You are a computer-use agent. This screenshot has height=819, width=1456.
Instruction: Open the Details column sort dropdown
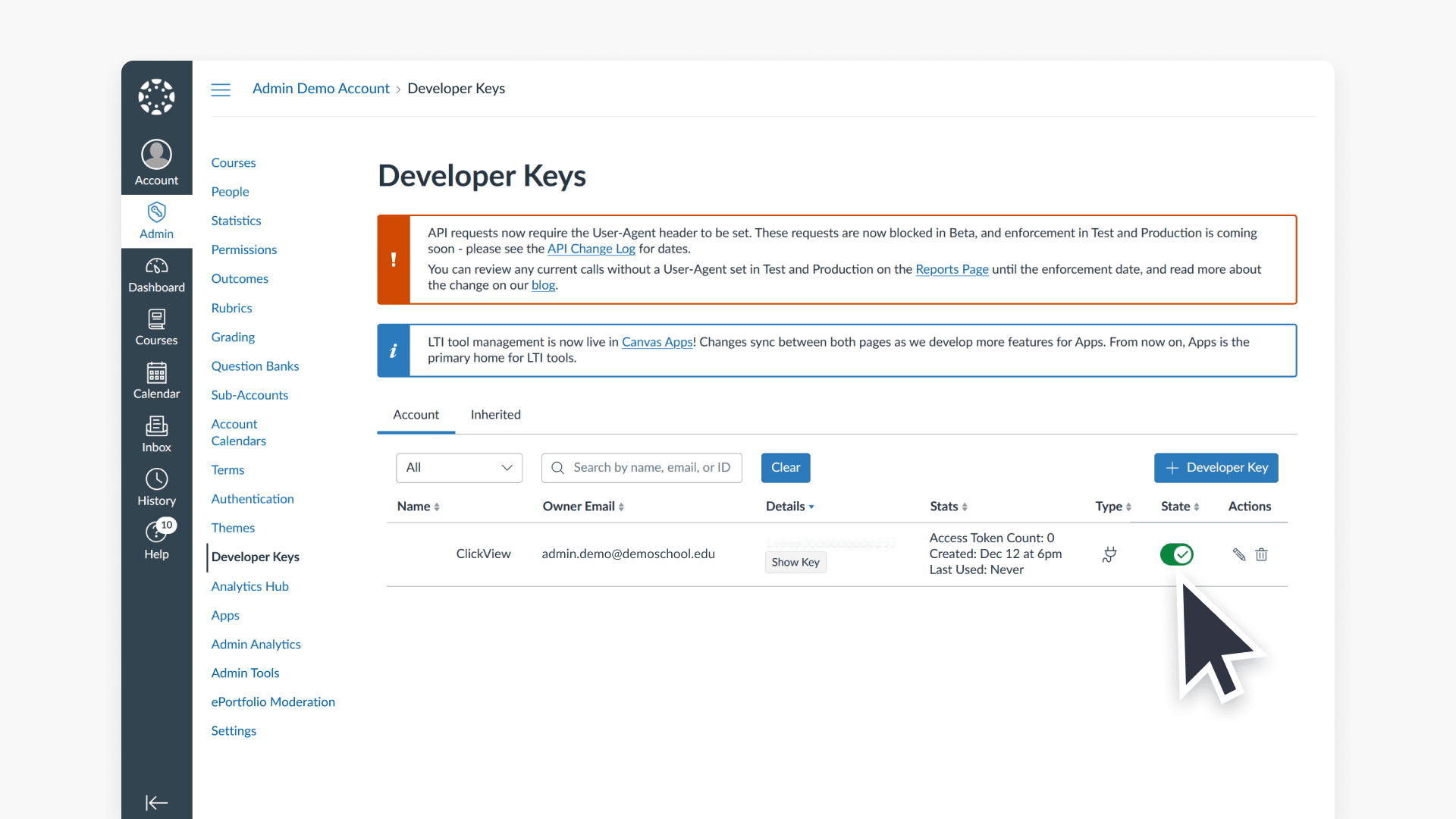pos(789,507)
